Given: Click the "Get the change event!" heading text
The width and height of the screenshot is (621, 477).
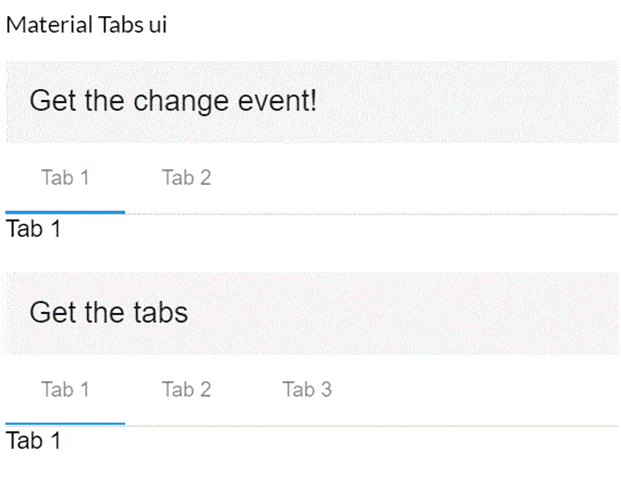Looking at the screenshot, I should click(x=173, y=101).
